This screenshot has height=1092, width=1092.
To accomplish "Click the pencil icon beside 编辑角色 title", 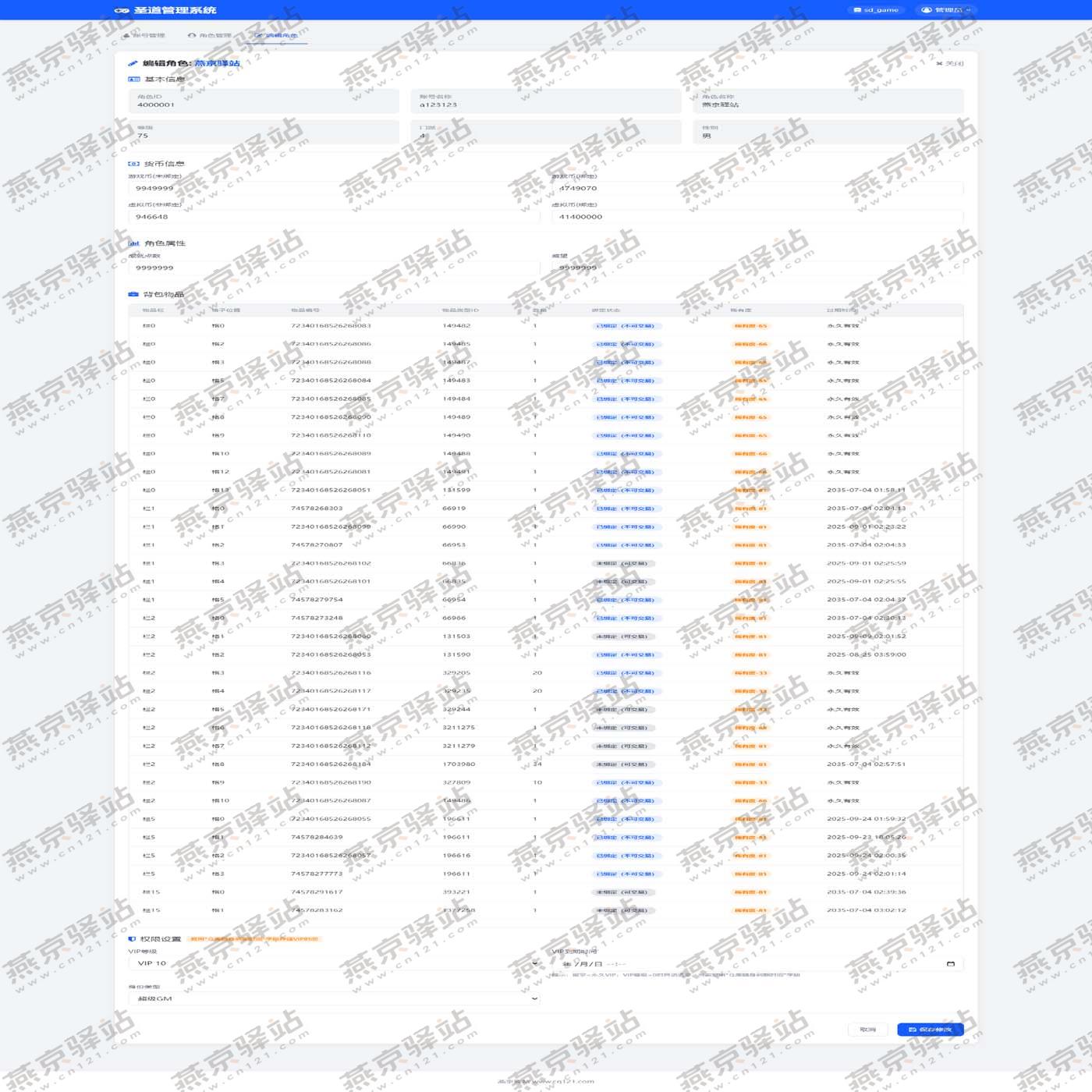I will pyautogui.click(x=133, y=63).
